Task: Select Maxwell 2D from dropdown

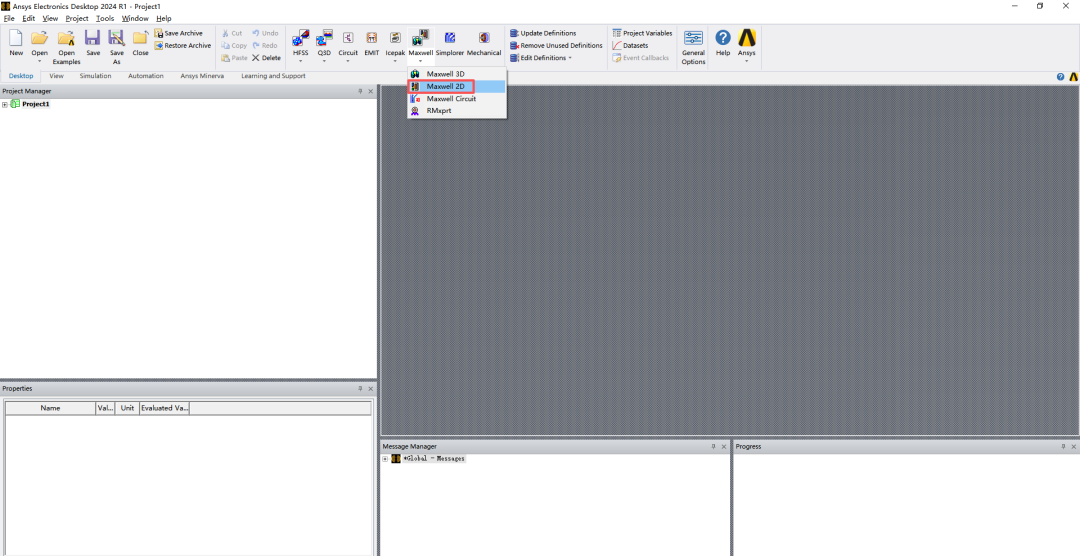Action: 457,86
